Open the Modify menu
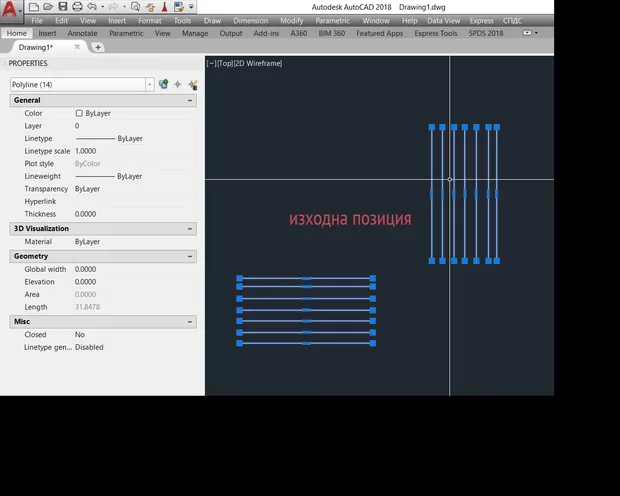The width and height of the screenshot is (620, 496). (x=291, y=20)
